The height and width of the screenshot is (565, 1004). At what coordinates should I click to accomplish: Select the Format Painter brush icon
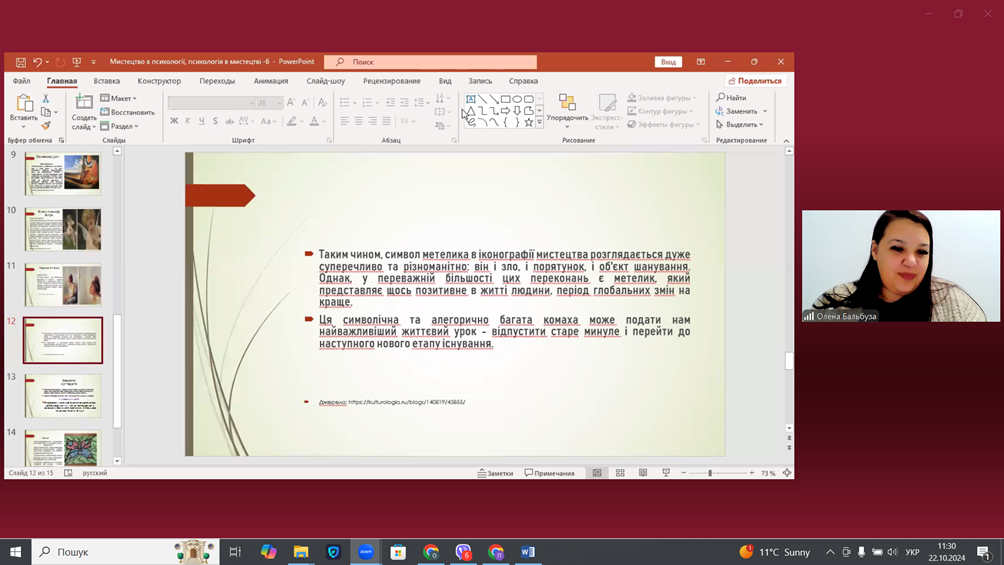point(46,126)
